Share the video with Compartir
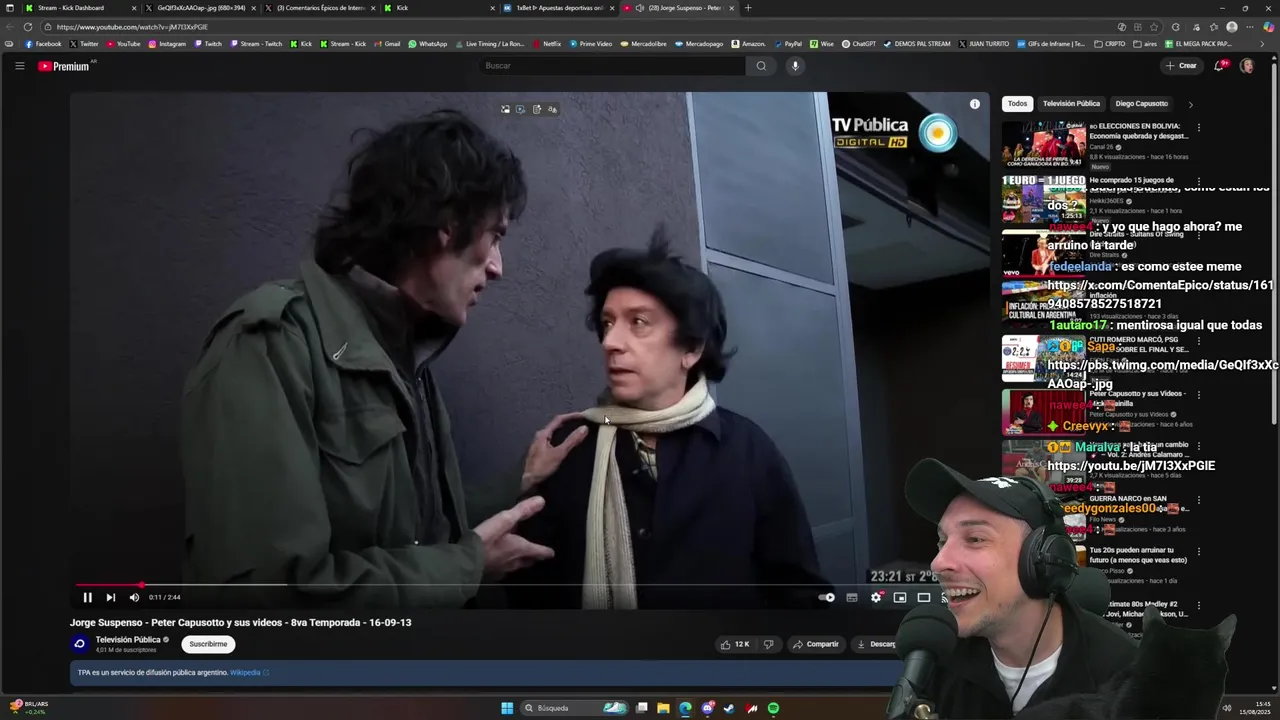 tap(816, 644)
